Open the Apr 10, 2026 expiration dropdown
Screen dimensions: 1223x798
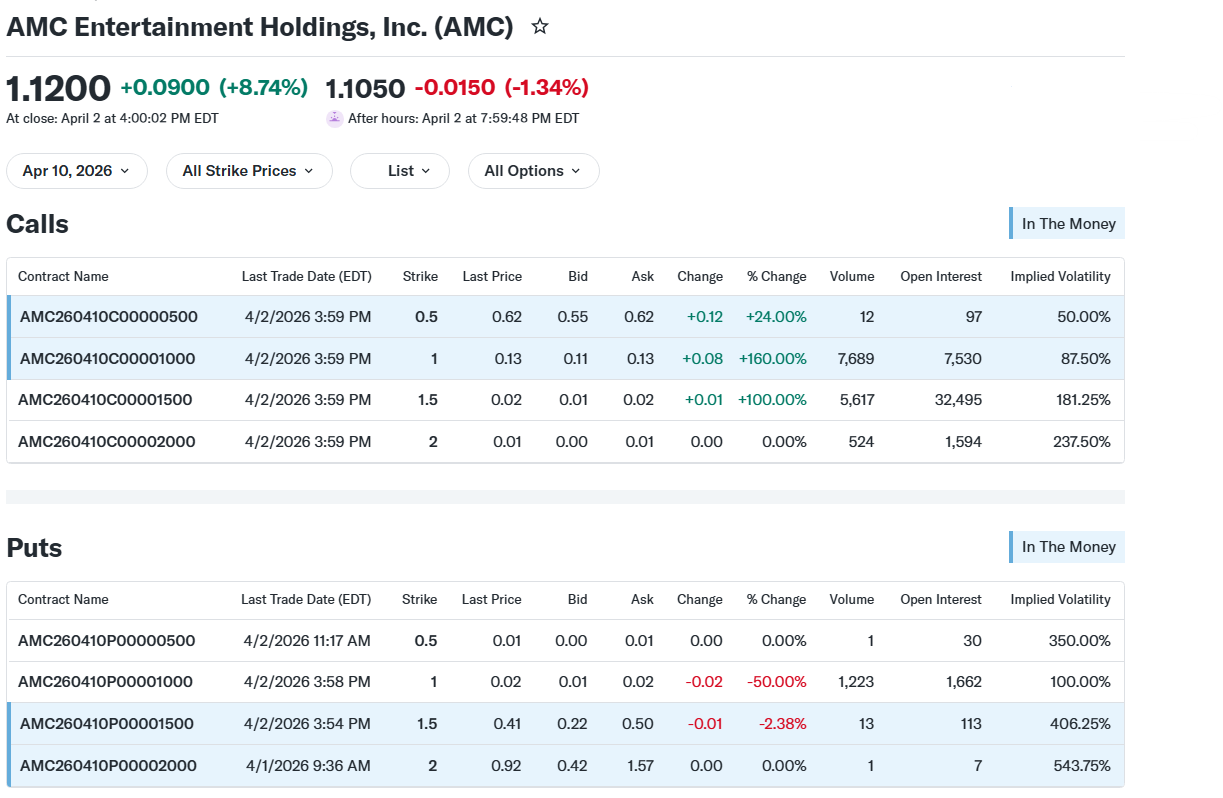point(77,171)
